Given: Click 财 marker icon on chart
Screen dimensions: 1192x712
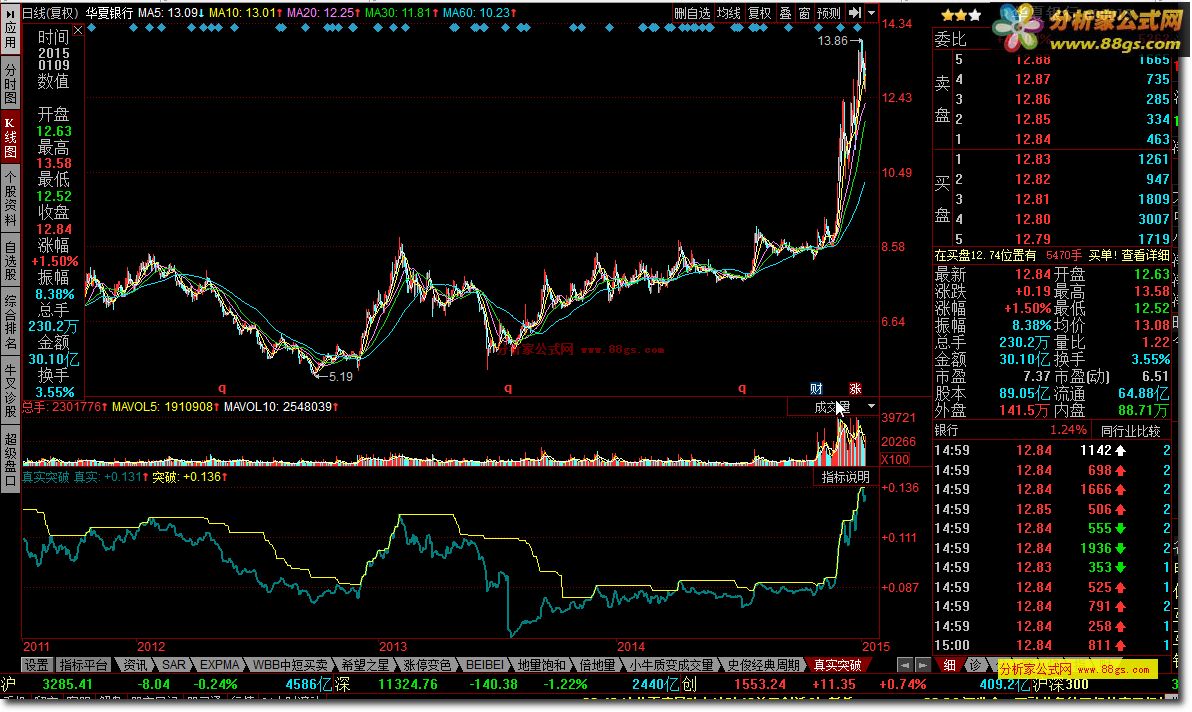Looking at the screenshot, I should coord(816,388).
